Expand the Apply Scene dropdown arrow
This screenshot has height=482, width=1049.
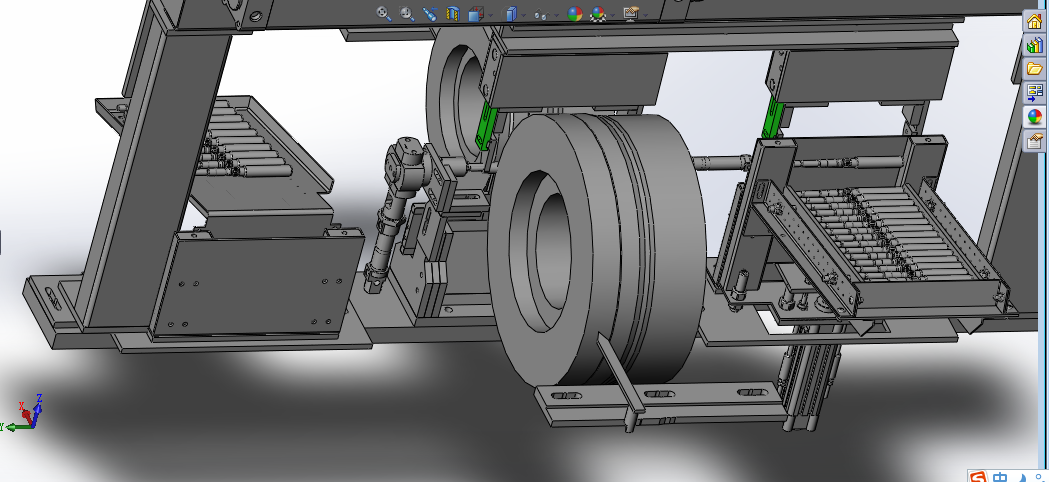pyautogui.click(x=612, y=15)
